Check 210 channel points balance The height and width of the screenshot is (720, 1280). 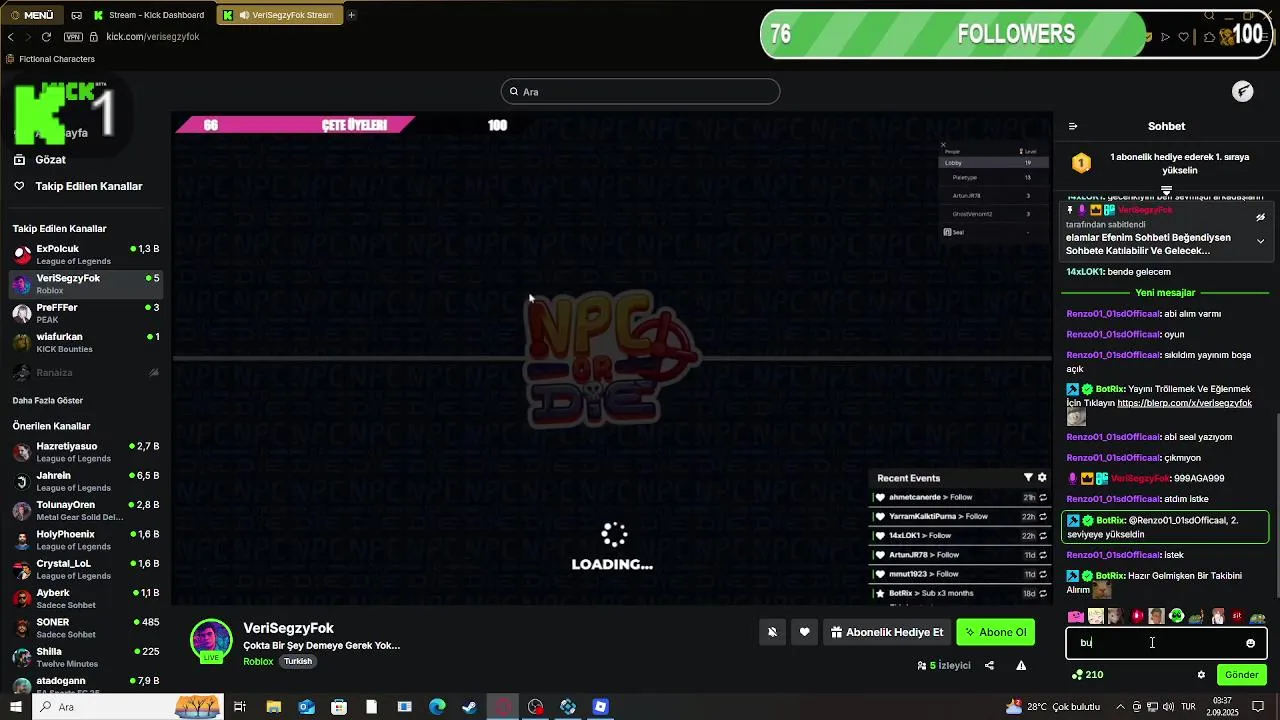(1087, 675)
